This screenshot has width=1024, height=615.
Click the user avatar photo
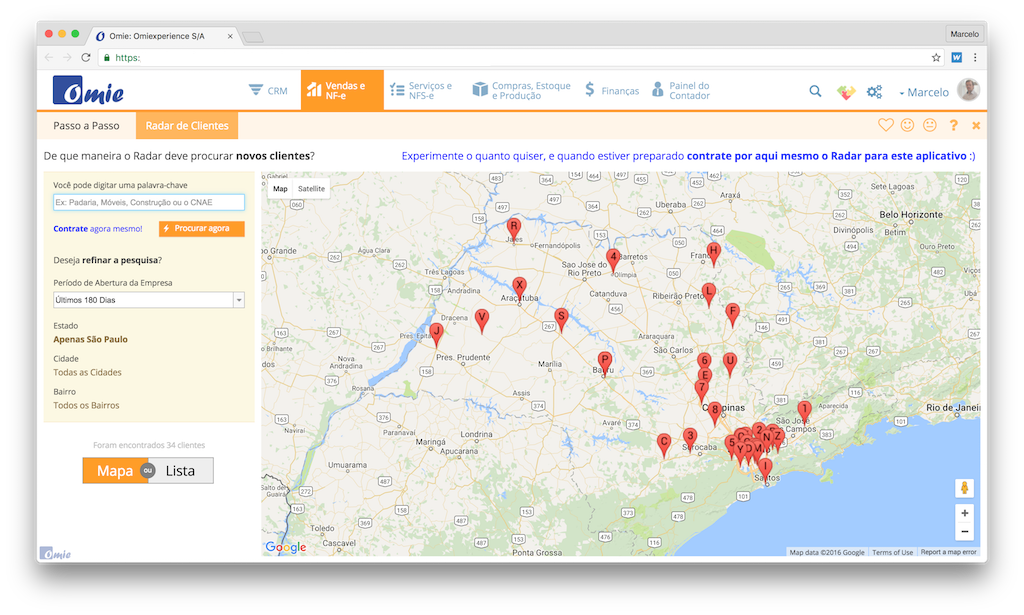click(x=968, y=90)
